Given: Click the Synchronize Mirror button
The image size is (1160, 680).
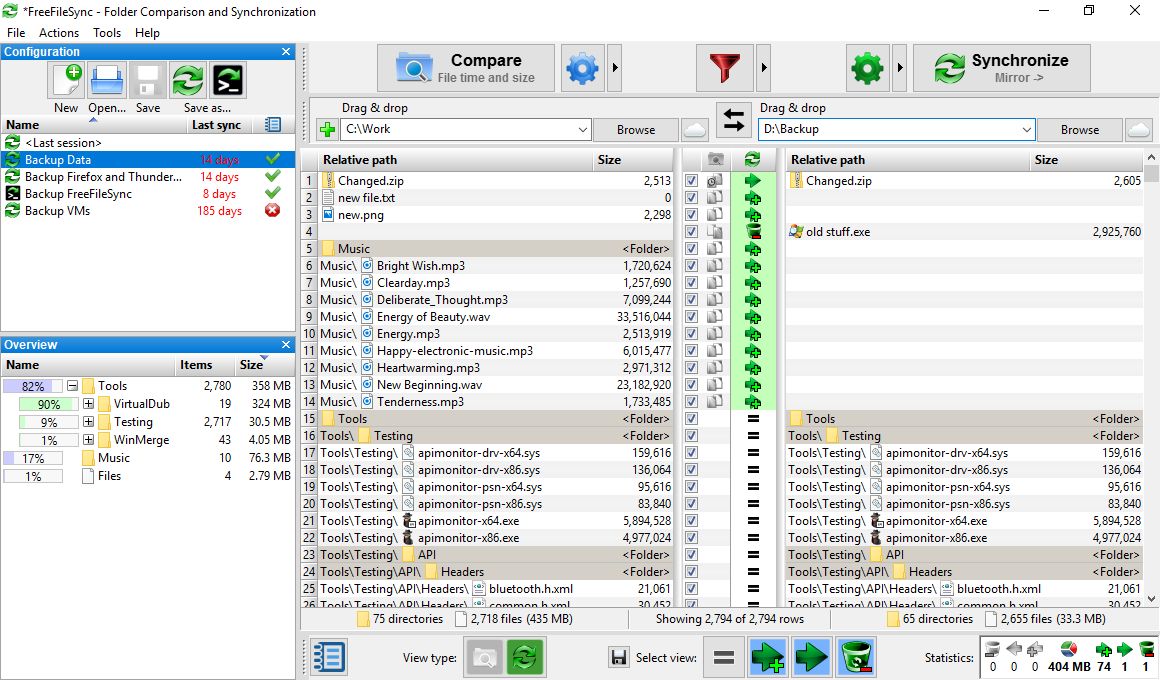Looking at the screenshot, I should coord(1001,68).
